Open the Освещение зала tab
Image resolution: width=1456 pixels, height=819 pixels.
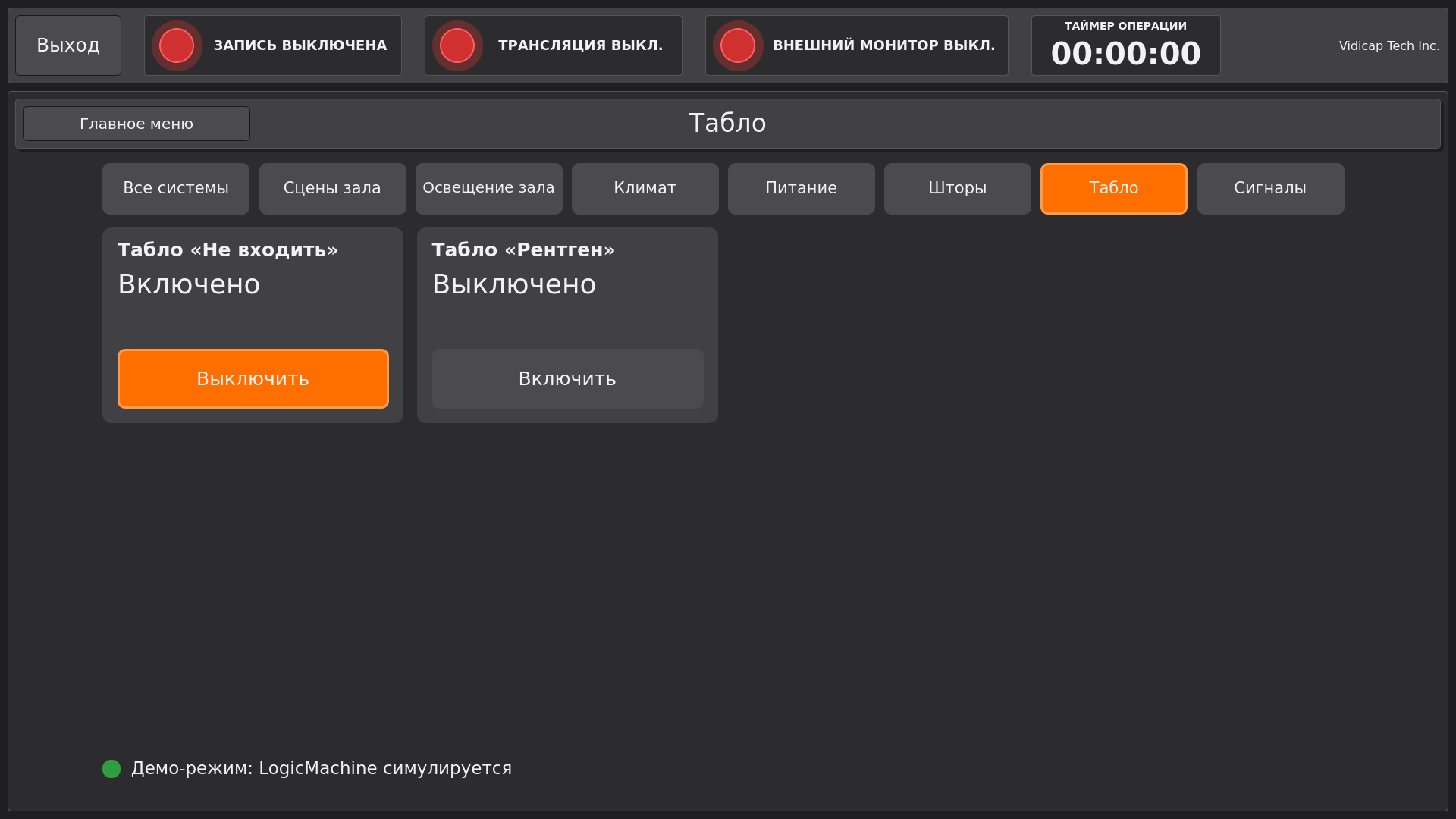(x=488, y=188)
